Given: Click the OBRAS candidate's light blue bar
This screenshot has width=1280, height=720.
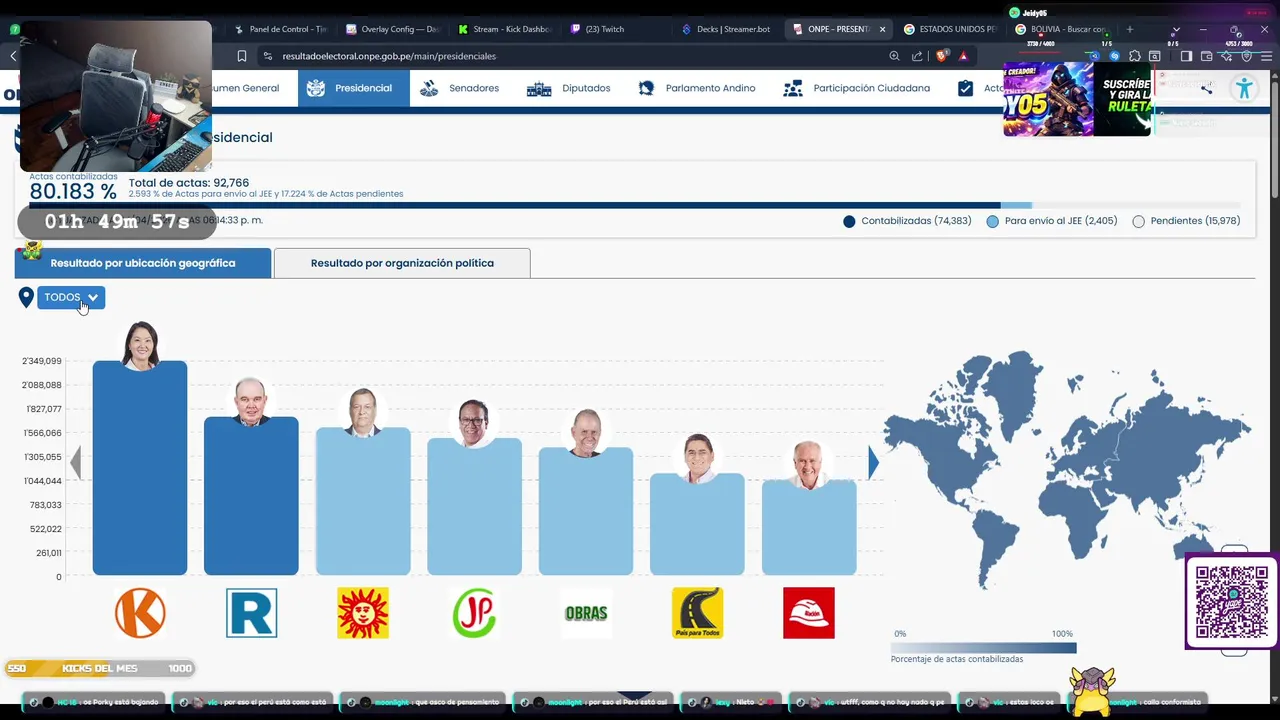Looking at the screenshot, I should [586, 511].
